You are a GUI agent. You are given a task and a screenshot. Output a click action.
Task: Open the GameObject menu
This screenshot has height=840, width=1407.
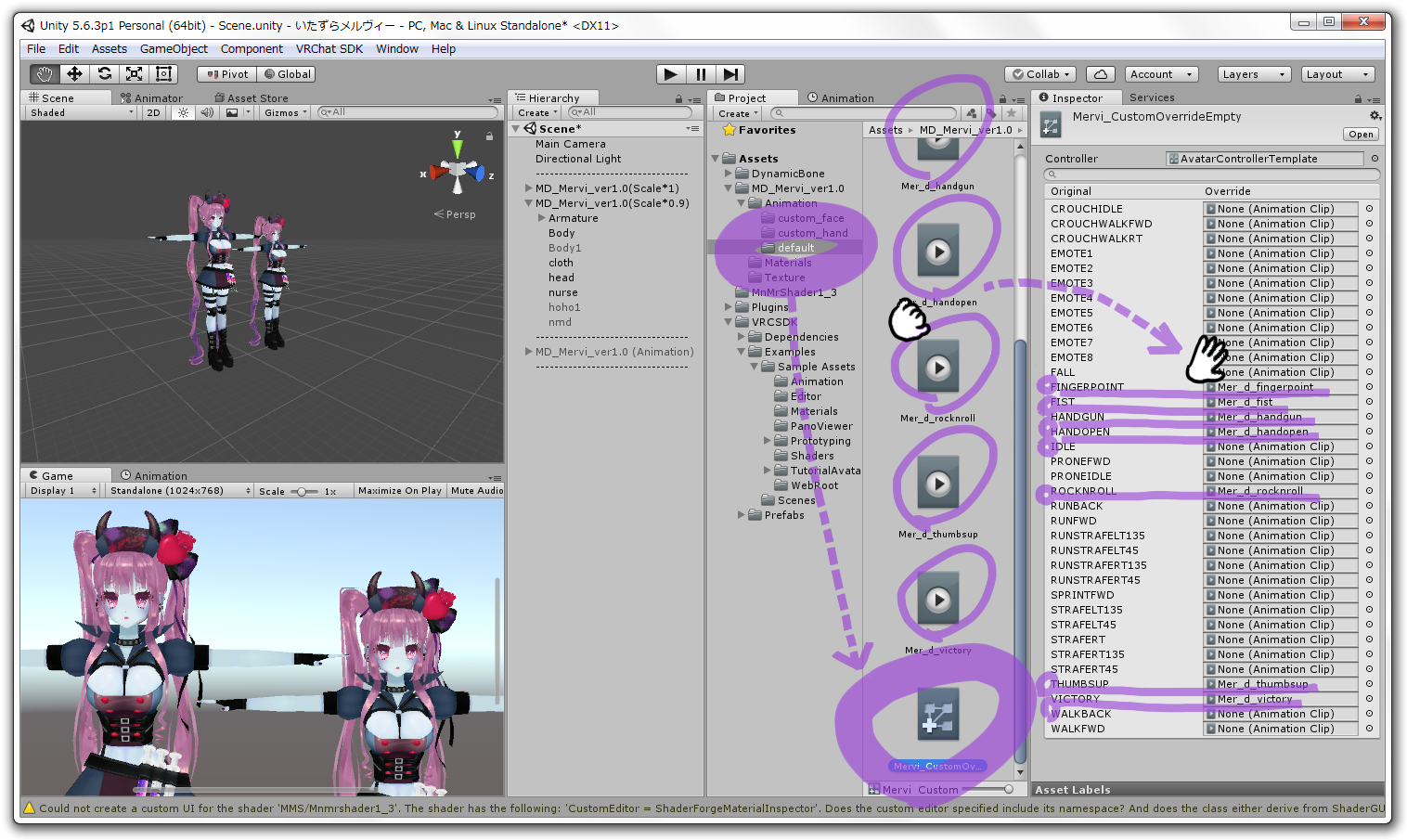174,48
